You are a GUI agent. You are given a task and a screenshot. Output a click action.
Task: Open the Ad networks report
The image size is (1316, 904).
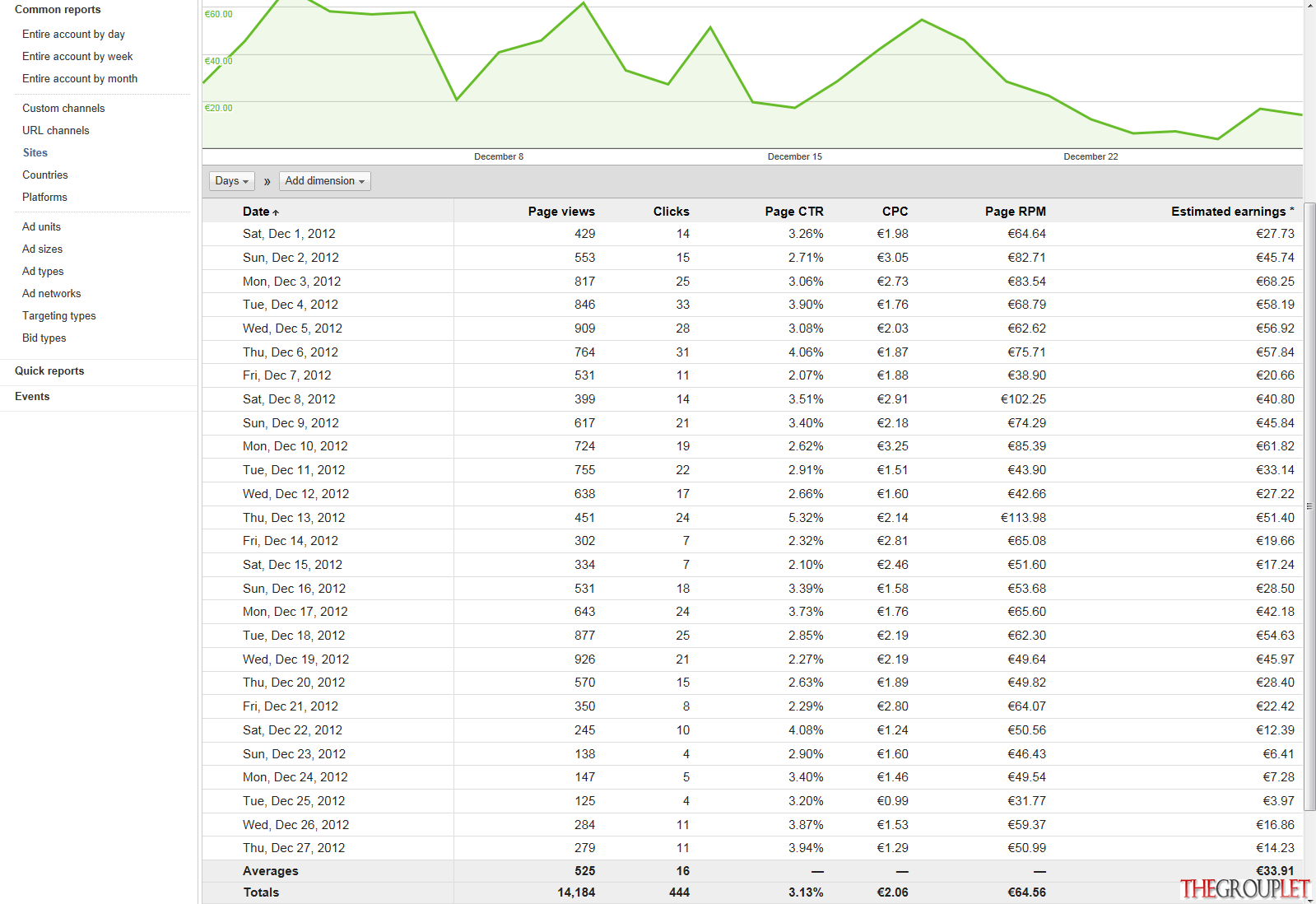tap(51, 294)
